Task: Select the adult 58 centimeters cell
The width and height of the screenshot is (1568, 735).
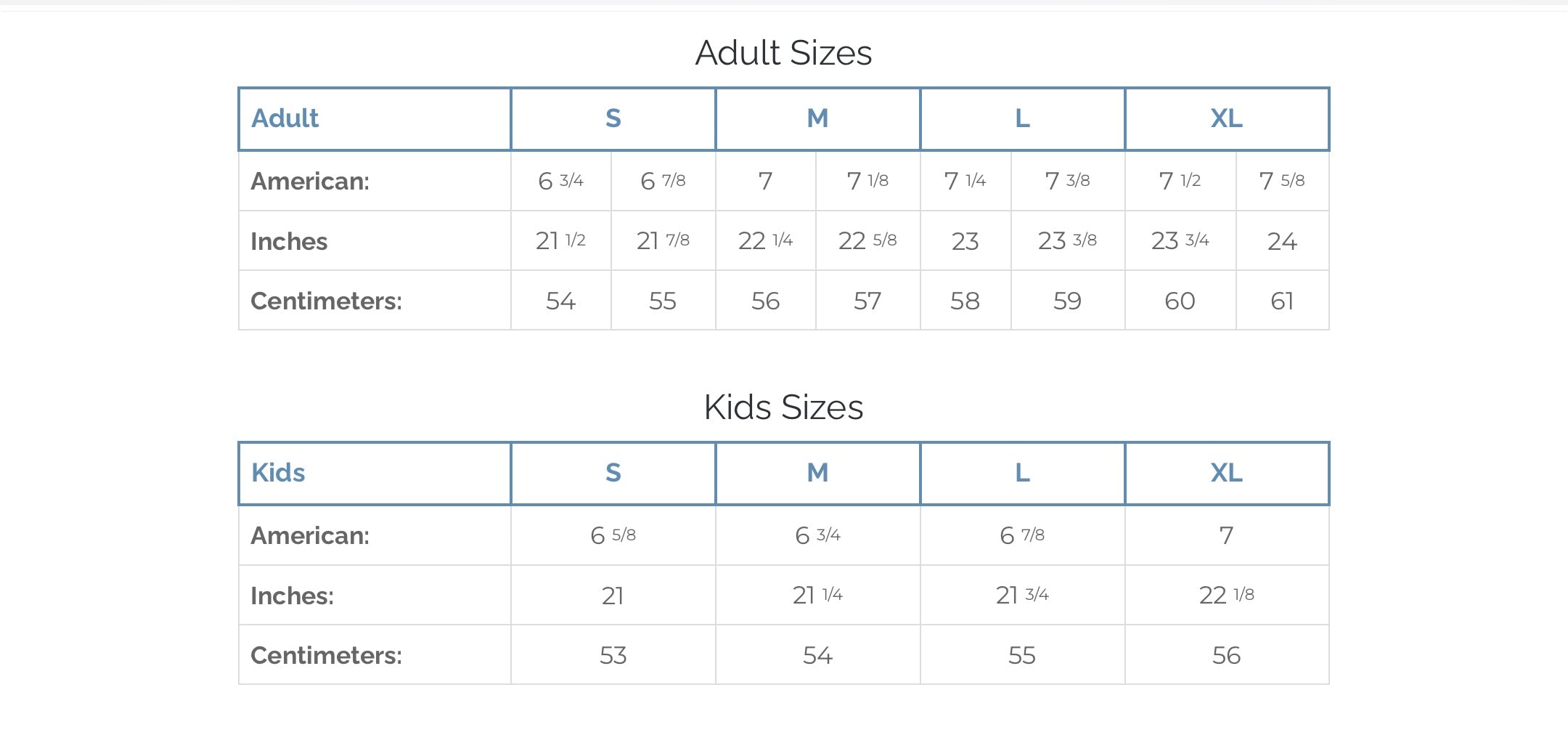Action: pyautogui.click(x=965, y=301)
